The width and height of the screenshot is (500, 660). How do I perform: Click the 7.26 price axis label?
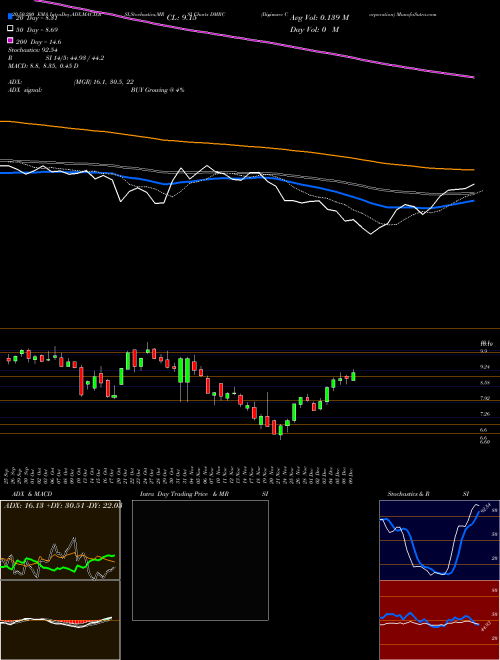[x=484, y=414]
